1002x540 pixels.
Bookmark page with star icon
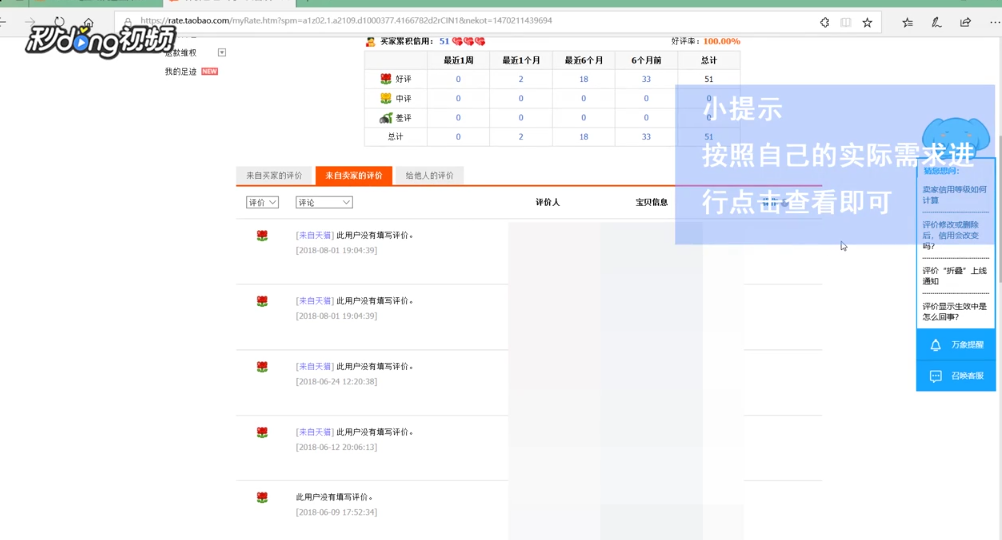(867, 22)
